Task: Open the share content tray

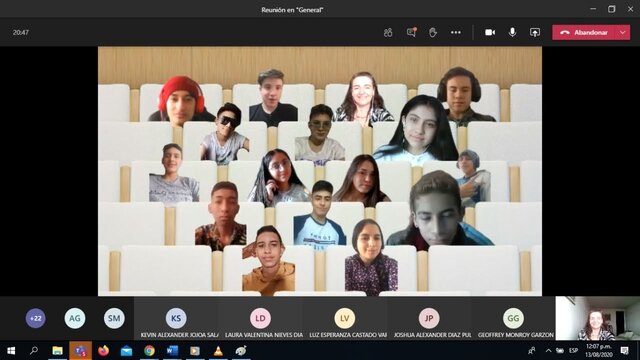Action: [x=535, y=32]
